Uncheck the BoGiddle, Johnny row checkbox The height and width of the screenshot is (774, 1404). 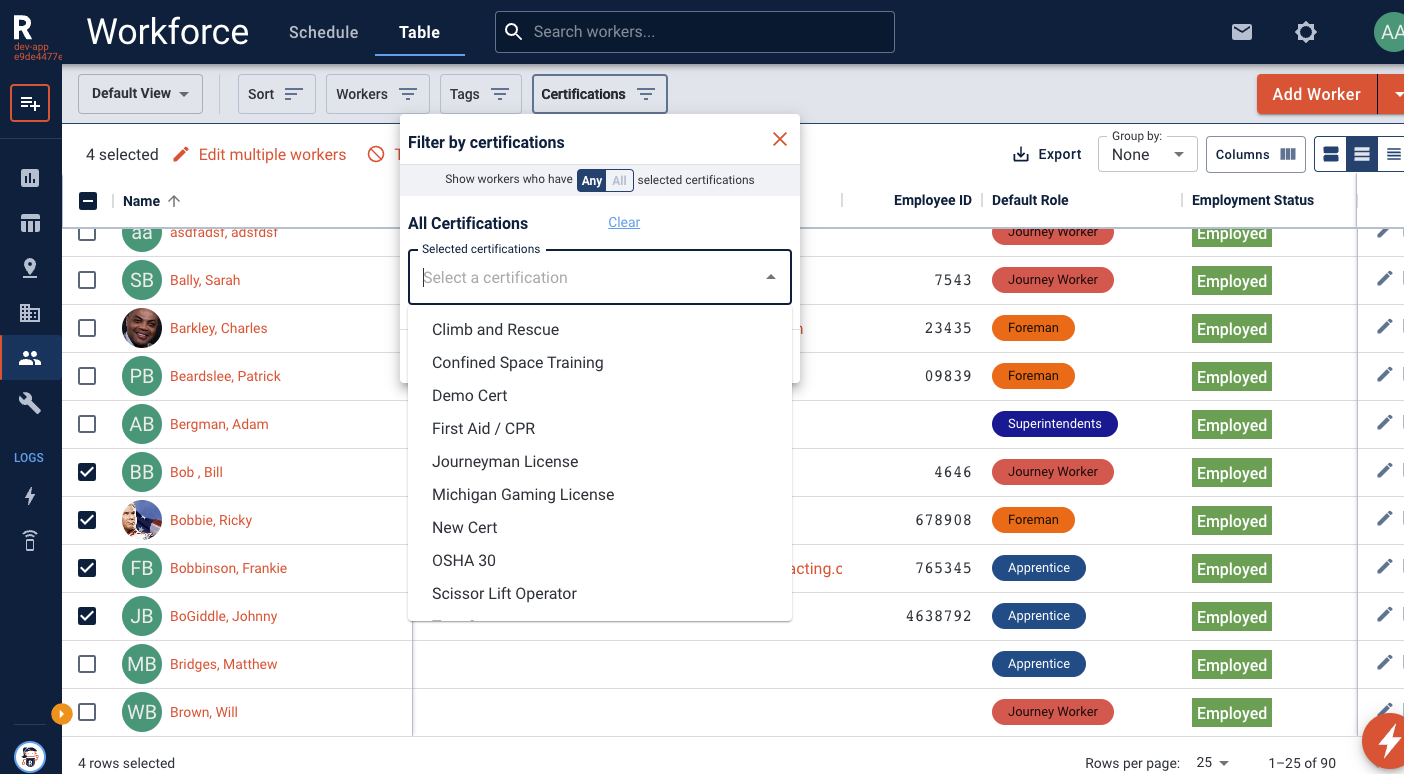pos(87,616)
